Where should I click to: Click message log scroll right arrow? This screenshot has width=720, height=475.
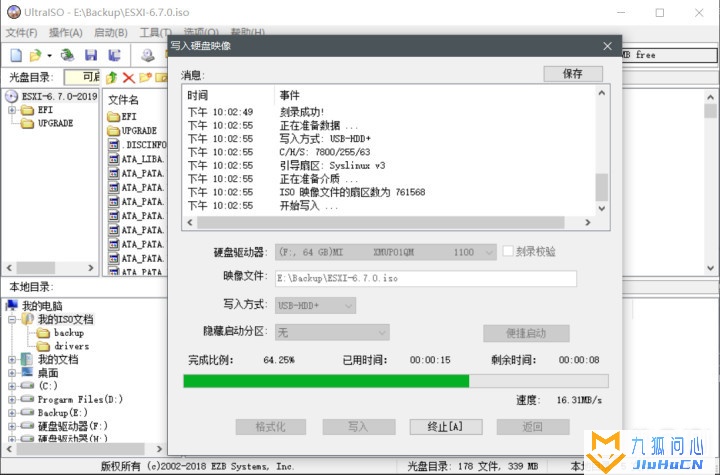coord(587,222)
